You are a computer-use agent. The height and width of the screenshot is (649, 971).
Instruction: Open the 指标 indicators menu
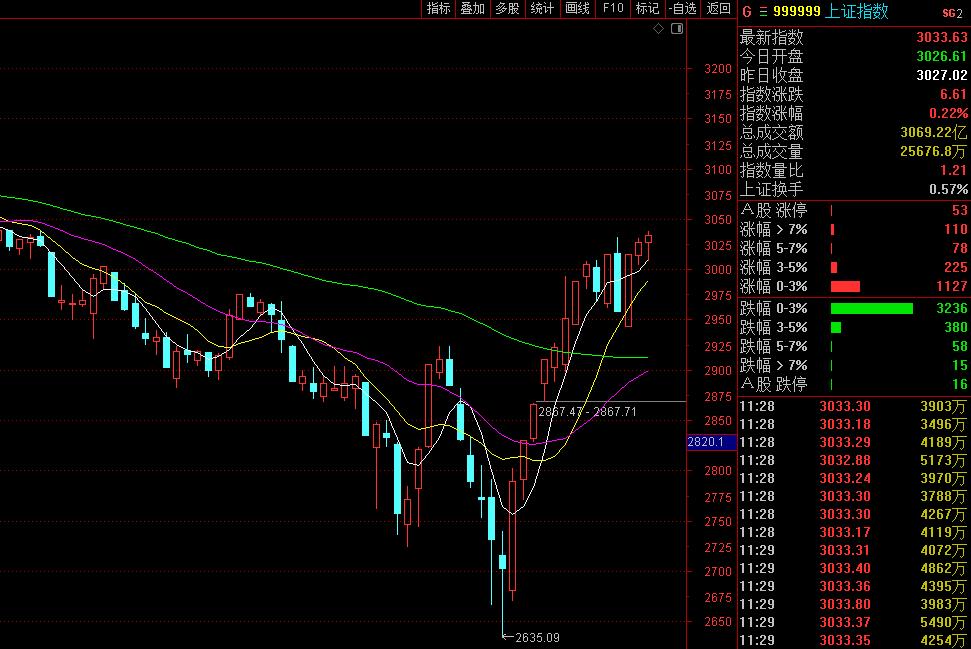coord(438,8)
